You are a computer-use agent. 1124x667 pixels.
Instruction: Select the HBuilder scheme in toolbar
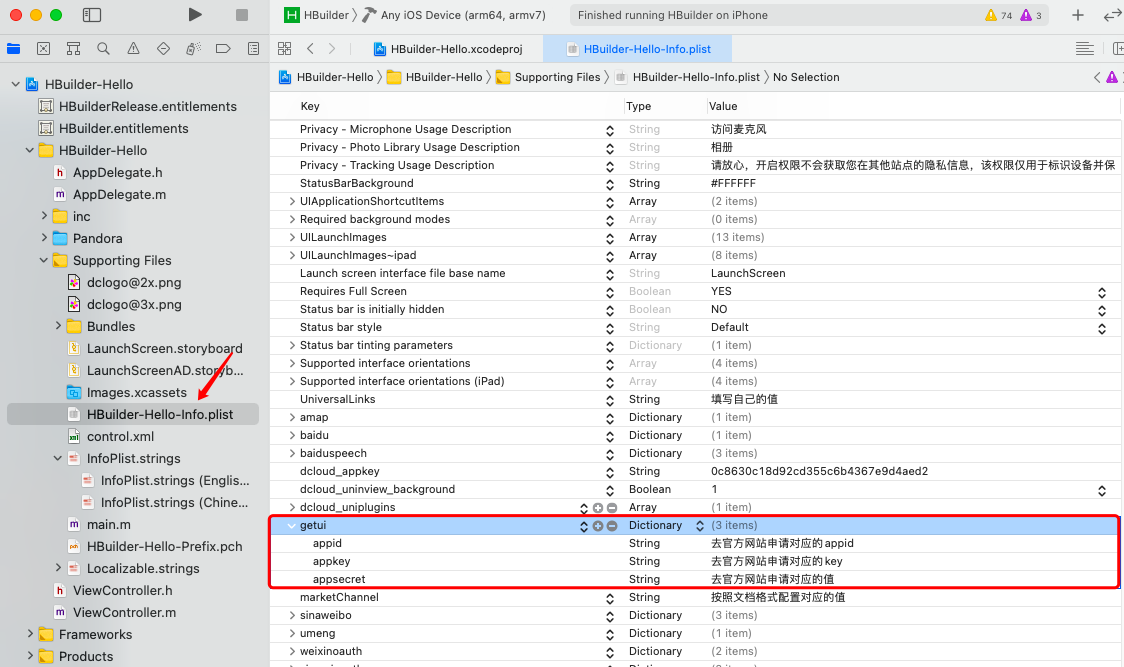pyautogui.click(x=316, y=15)
